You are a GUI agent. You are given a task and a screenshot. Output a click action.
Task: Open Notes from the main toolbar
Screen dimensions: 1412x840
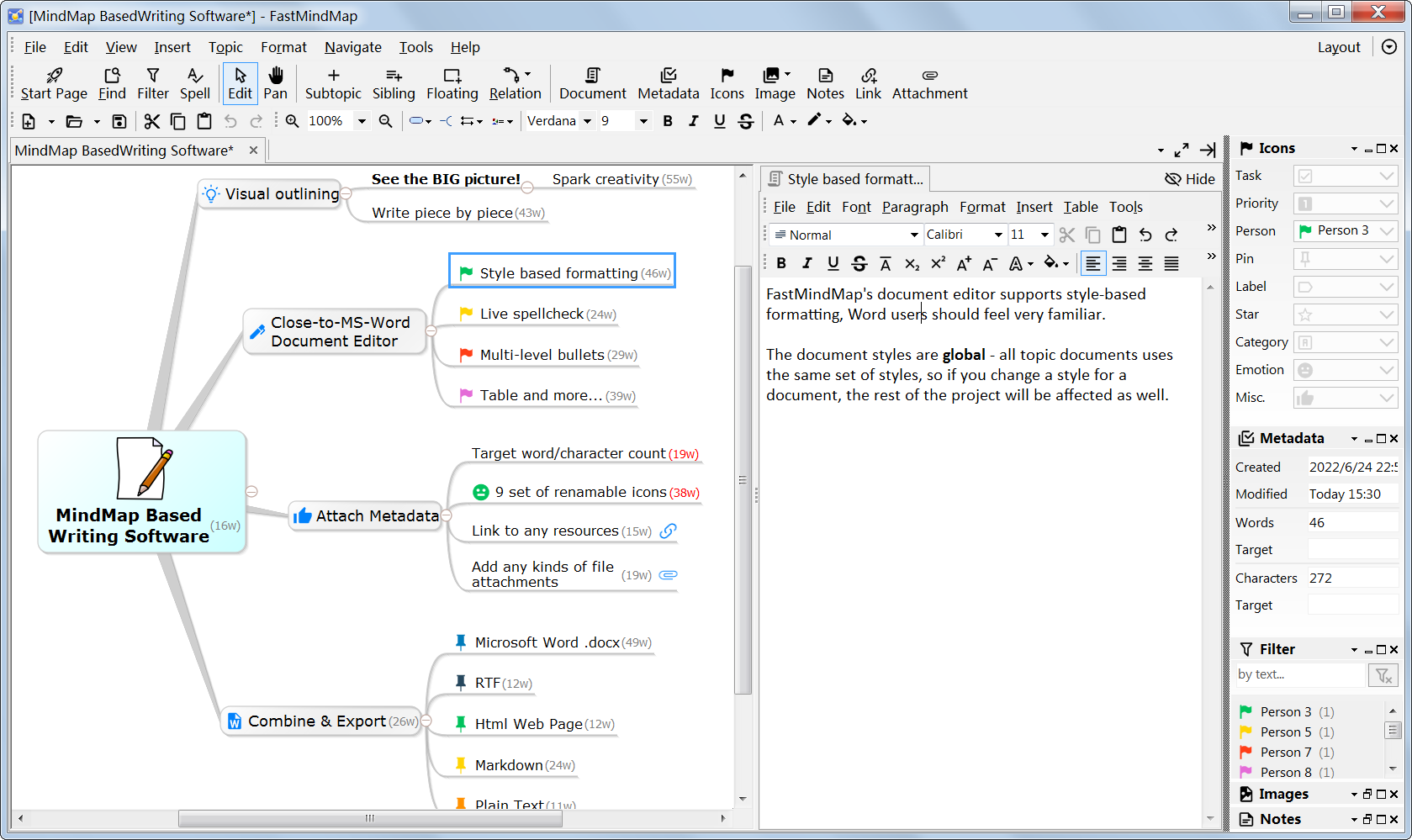826,84
